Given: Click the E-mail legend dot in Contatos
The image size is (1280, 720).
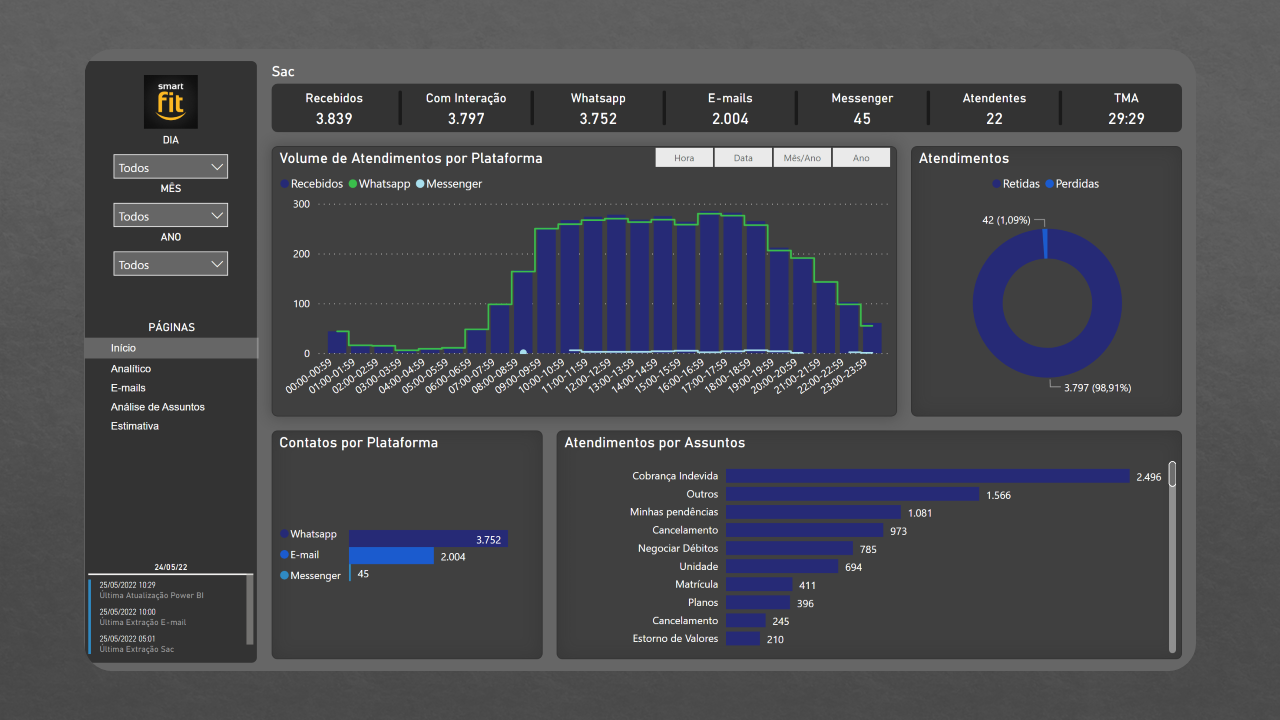Looking at the screenshot, I should (284, 554).
